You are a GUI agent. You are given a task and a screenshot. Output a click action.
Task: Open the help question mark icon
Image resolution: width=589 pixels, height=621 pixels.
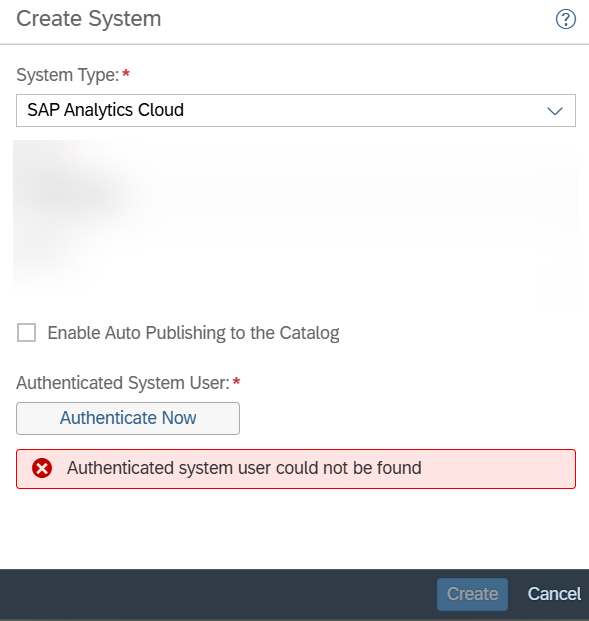[566, 19]
